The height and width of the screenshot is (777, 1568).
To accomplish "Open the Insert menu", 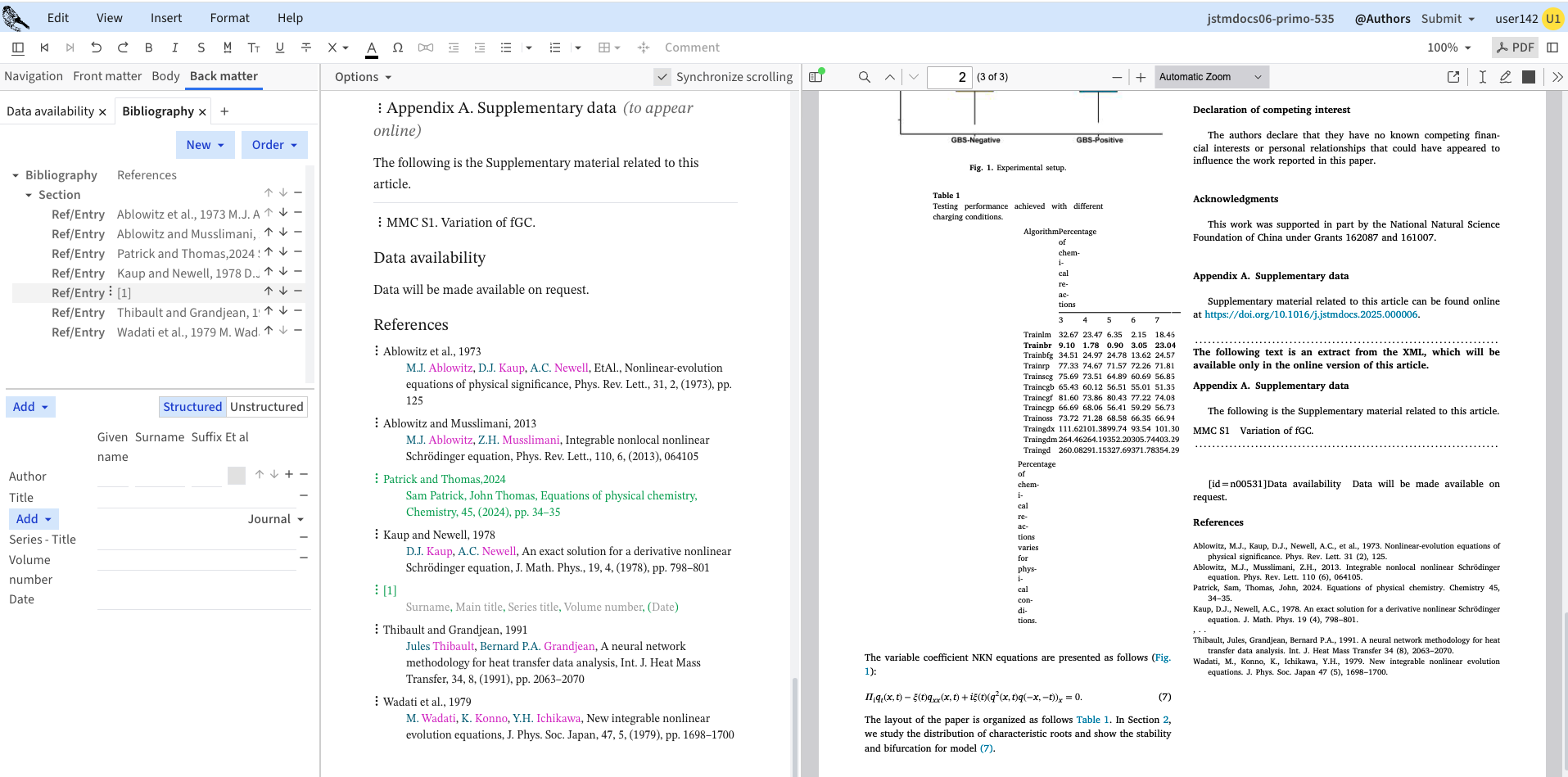I will tap(166, 18).
